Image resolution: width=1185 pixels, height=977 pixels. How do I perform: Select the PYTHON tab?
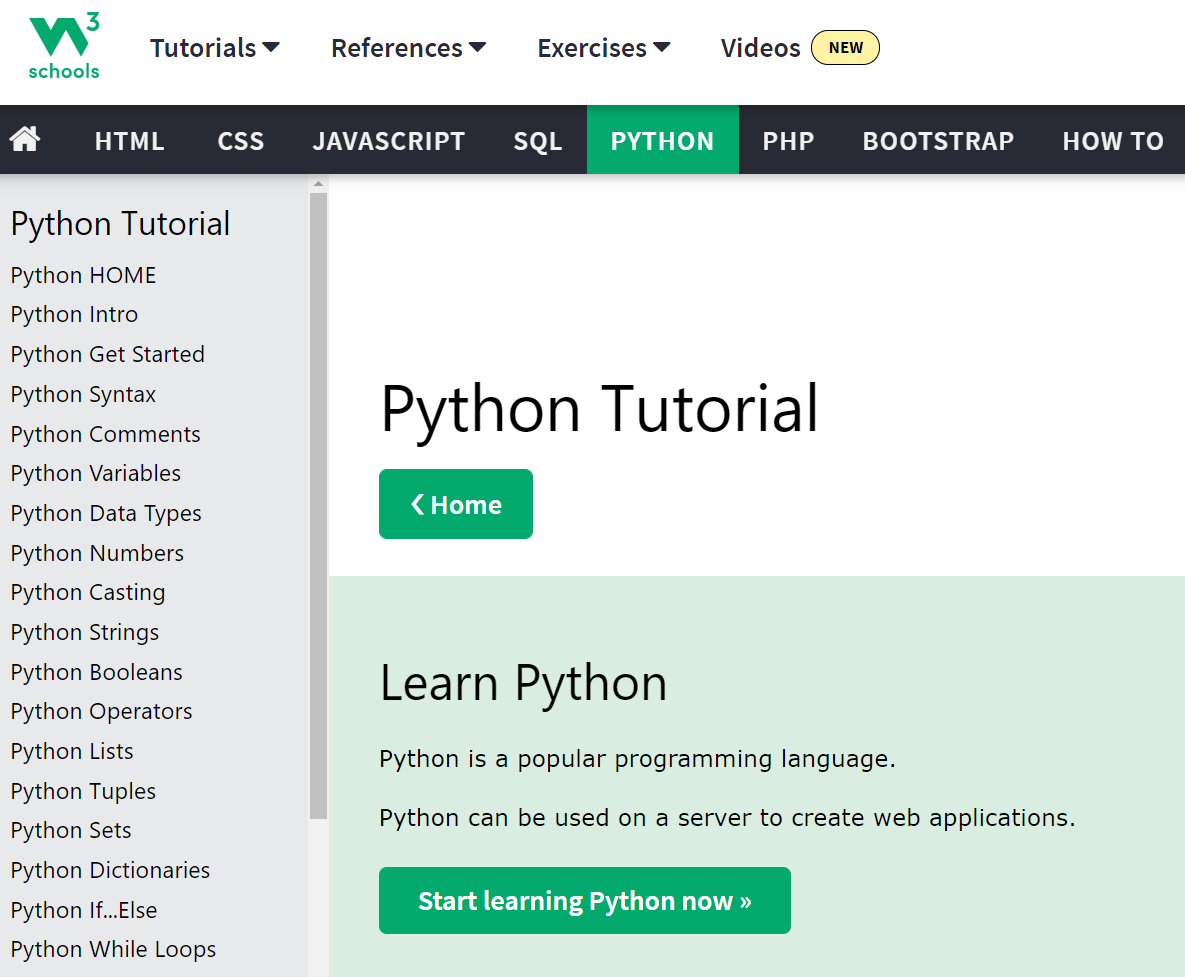[663, 141]
